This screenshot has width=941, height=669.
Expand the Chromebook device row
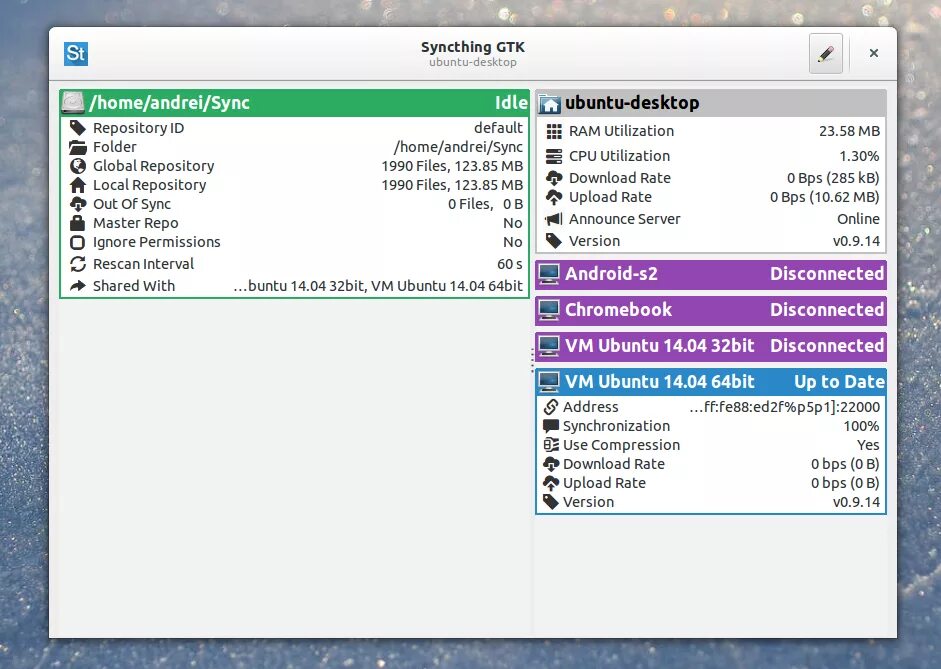point(711,310)
